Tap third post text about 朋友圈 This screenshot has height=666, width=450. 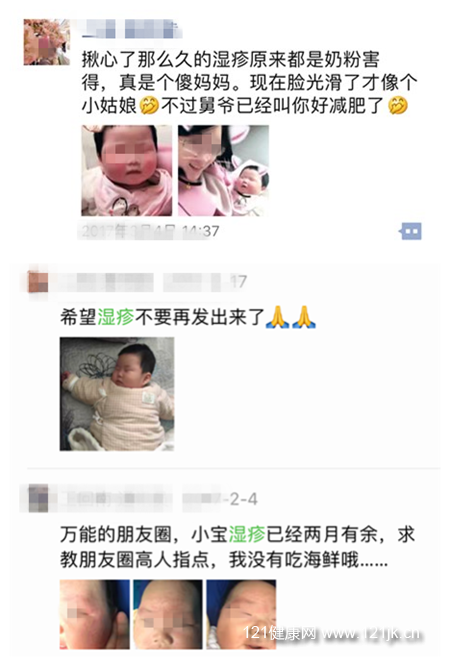click(238, 547)
